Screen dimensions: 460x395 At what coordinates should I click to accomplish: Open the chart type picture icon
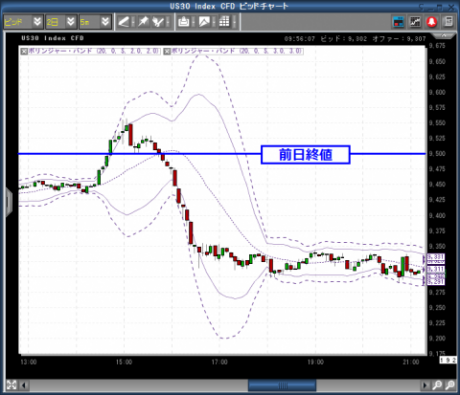click(204, 22)
